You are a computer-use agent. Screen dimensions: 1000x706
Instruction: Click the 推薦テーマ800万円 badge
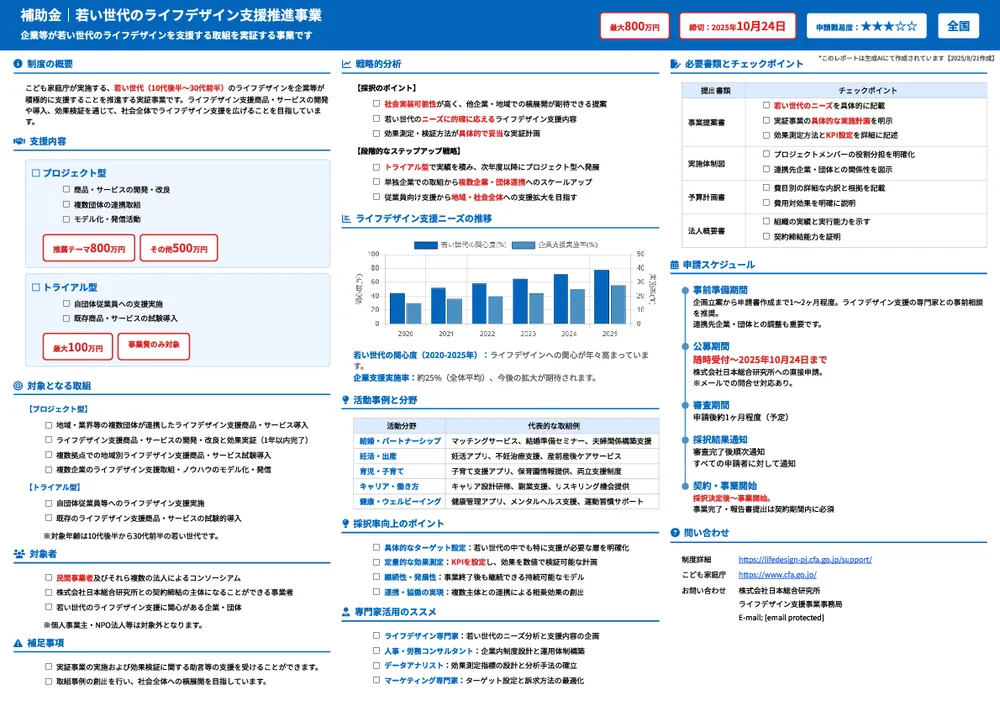[89, 248]
